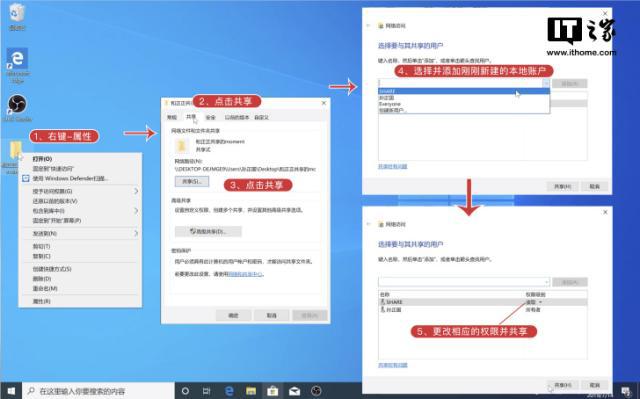Image resolution: width=640 pixels, height=399 pixels.
Task: Click 确定 in the properties dialog
Action: [233, 315]
